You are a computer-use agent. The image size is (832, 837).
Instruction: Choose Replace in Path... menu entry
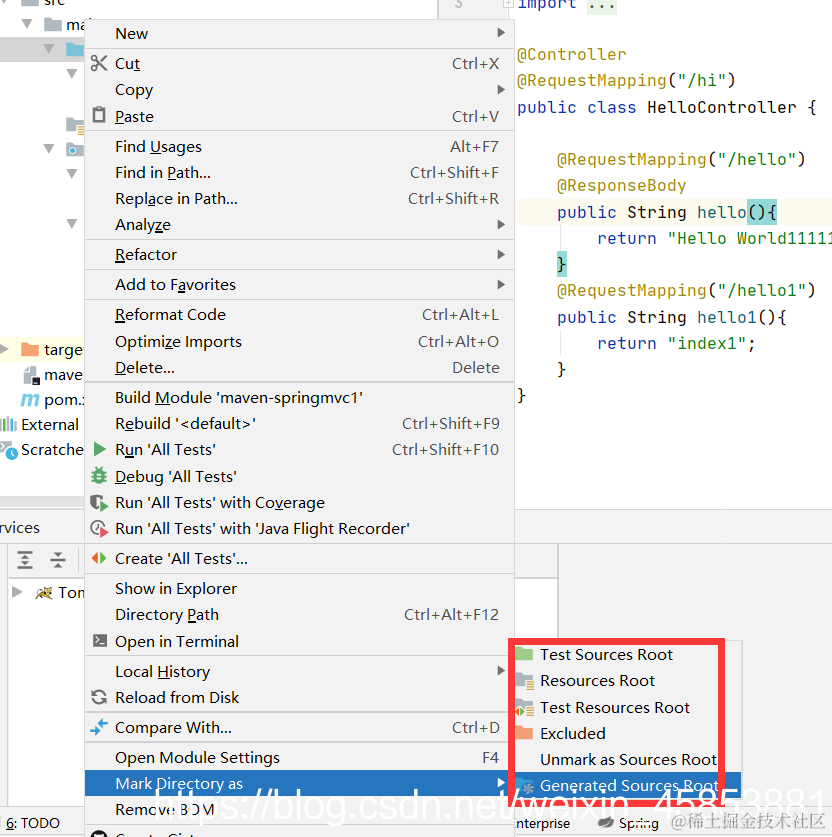pyautogui.click(x=299, y=199)
